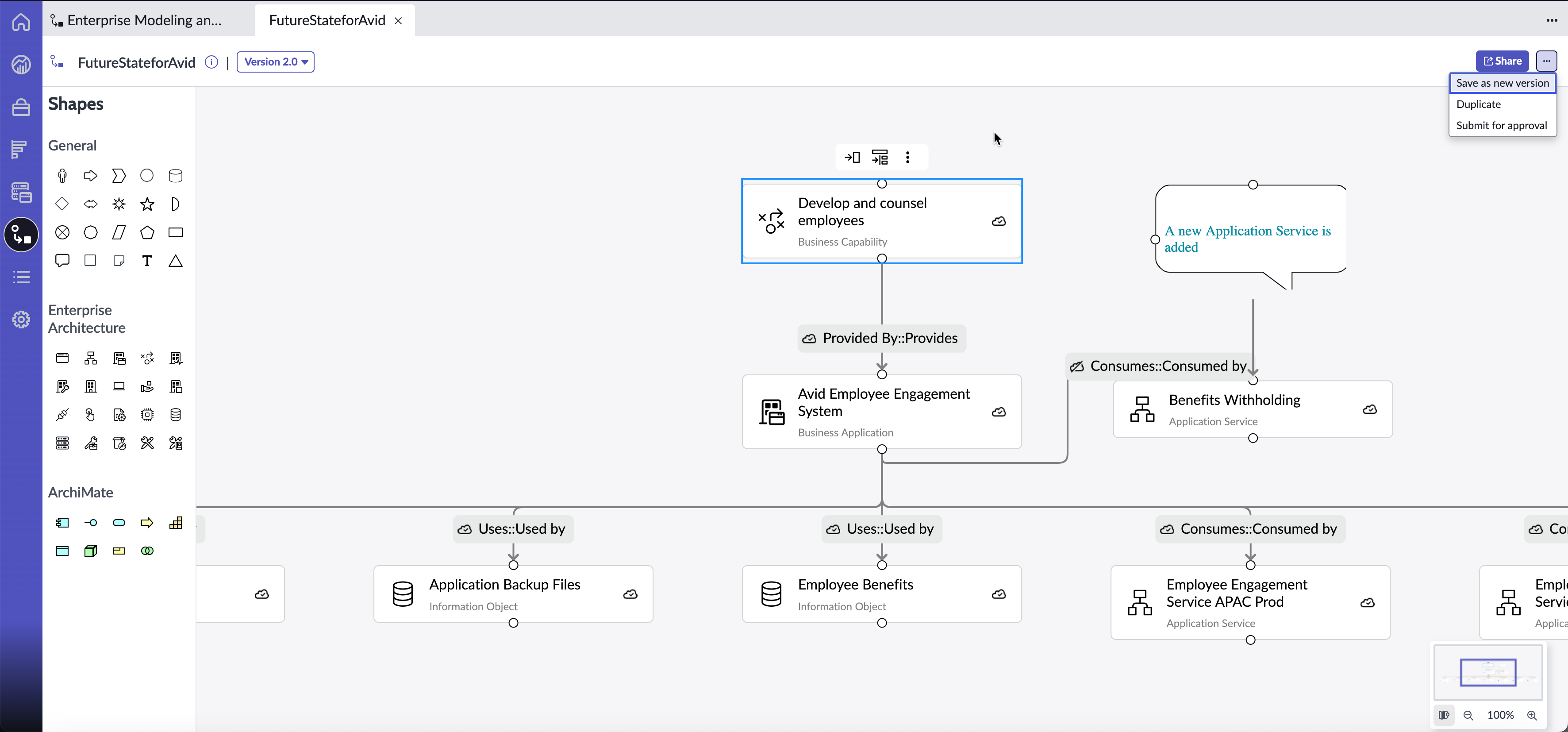Select the Develop and counsel employees node
Screen dimensions: 1568x732
(x=881, y=221)
